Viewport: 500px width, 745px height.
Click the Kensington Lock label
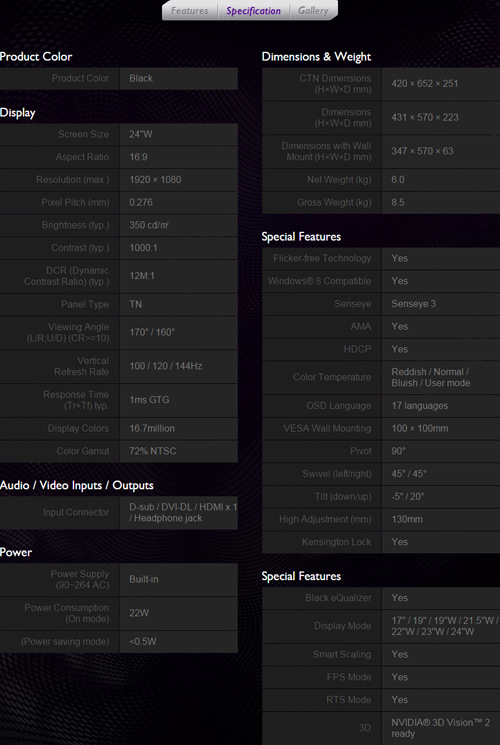336,542
